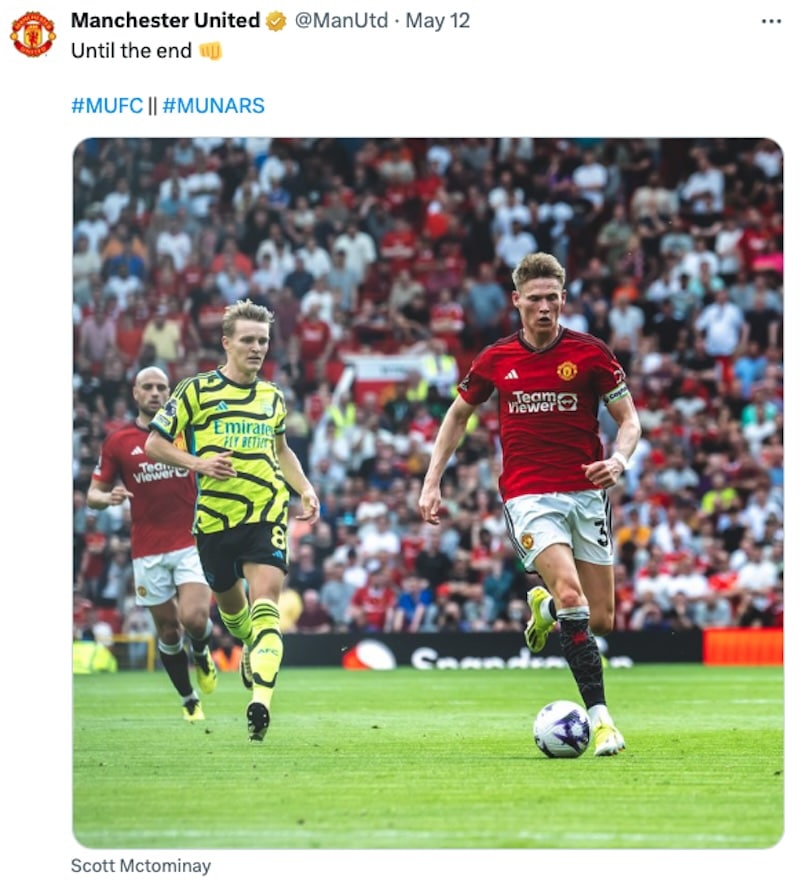Open the tweet via May 12 timestamp
Viewport: 800px width, 883px height.
(x=437, y=21)
